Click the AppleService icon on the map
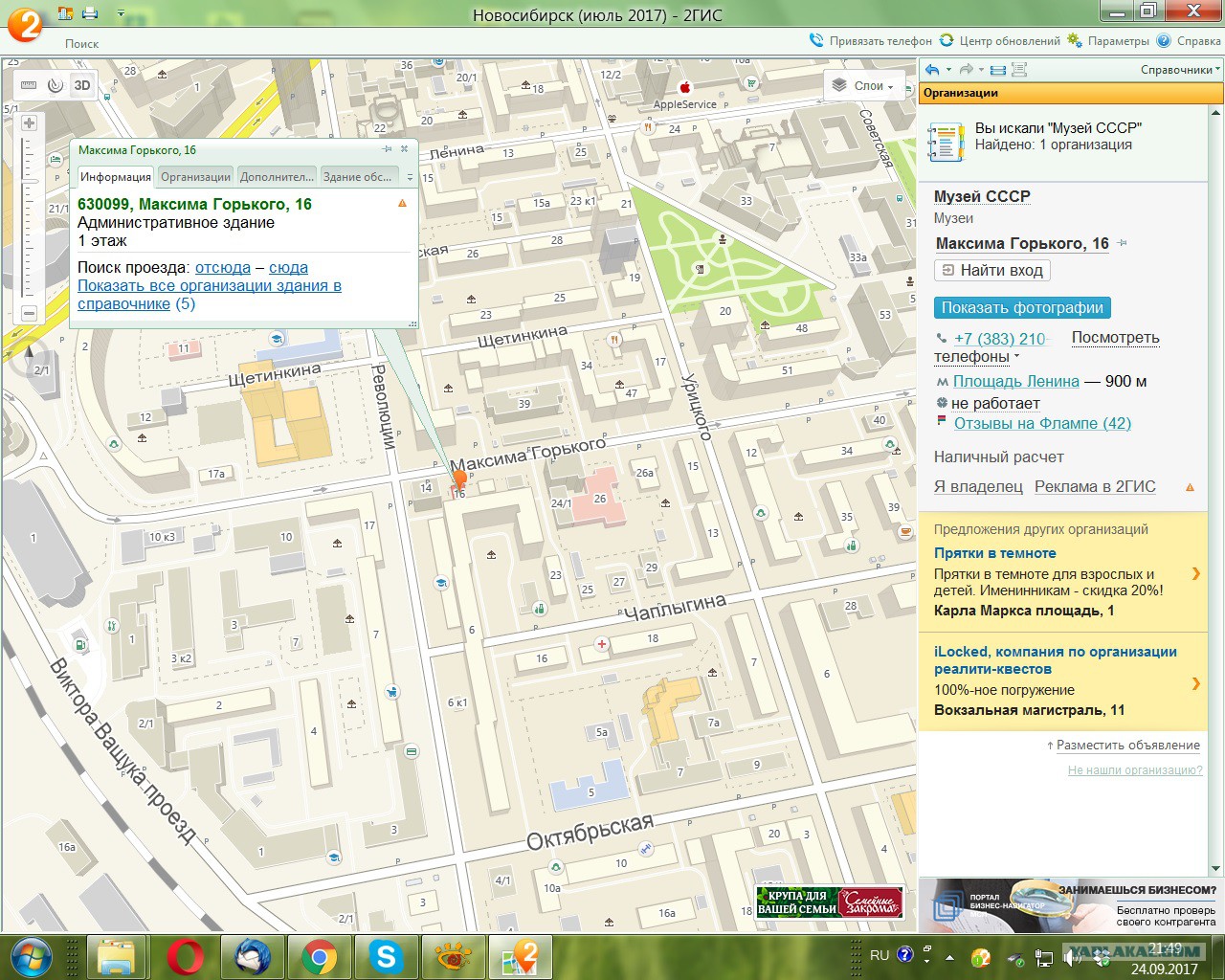 tap(685, 87)
